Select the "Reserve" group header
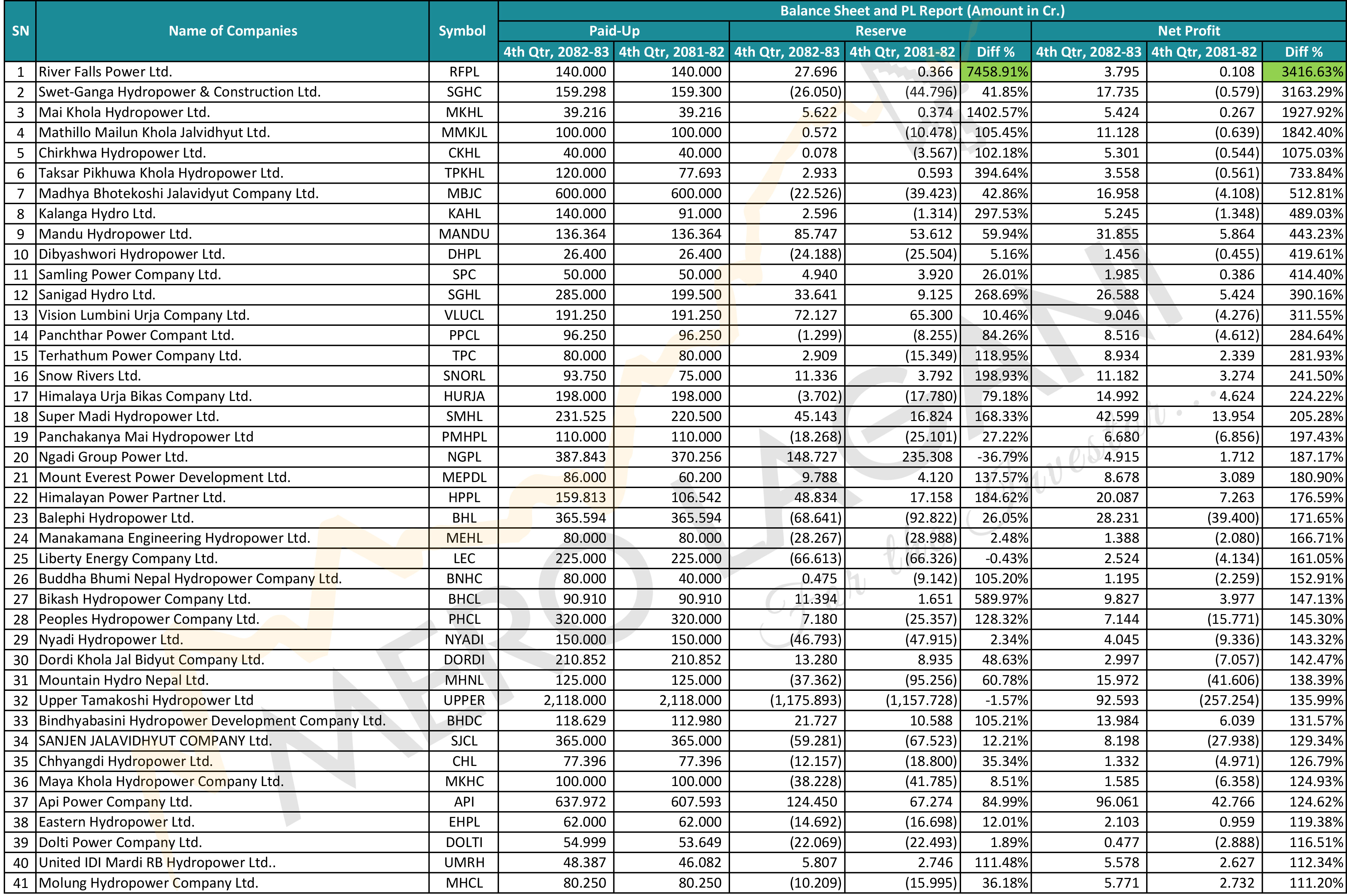This screenshot has width=1347, height=896. (x=881, y=31)
